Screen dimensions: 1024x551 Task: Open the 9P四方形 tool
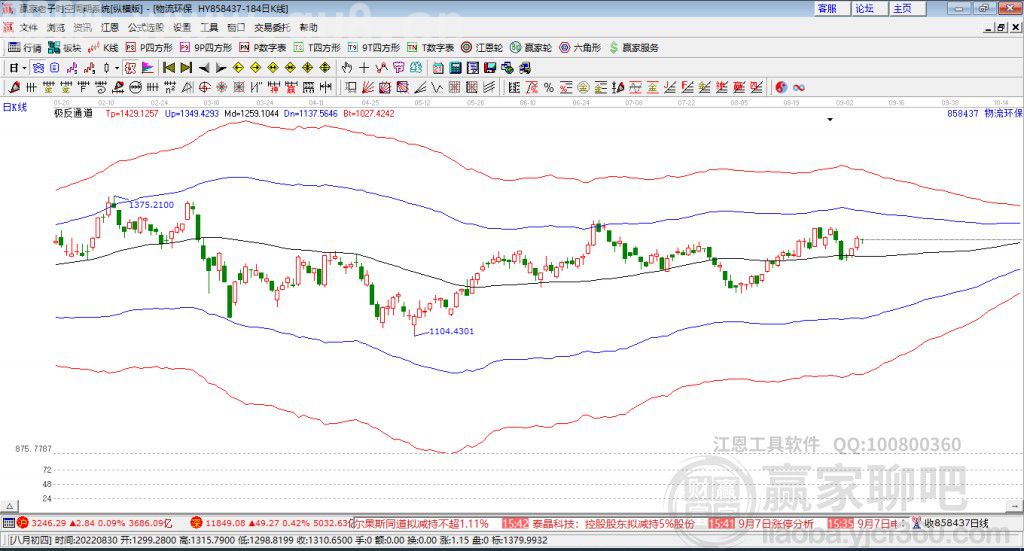tap(206, 48)
